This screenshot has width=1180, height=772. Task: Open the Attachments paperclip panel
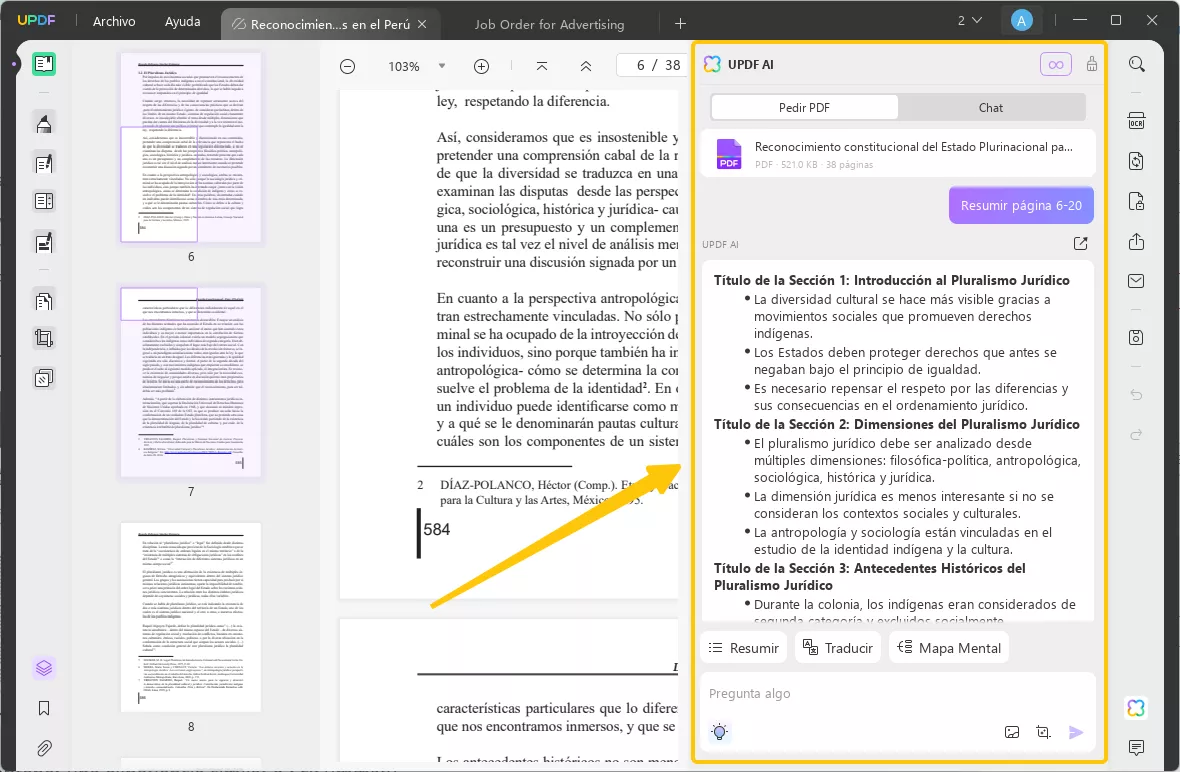tap(44, 748)
